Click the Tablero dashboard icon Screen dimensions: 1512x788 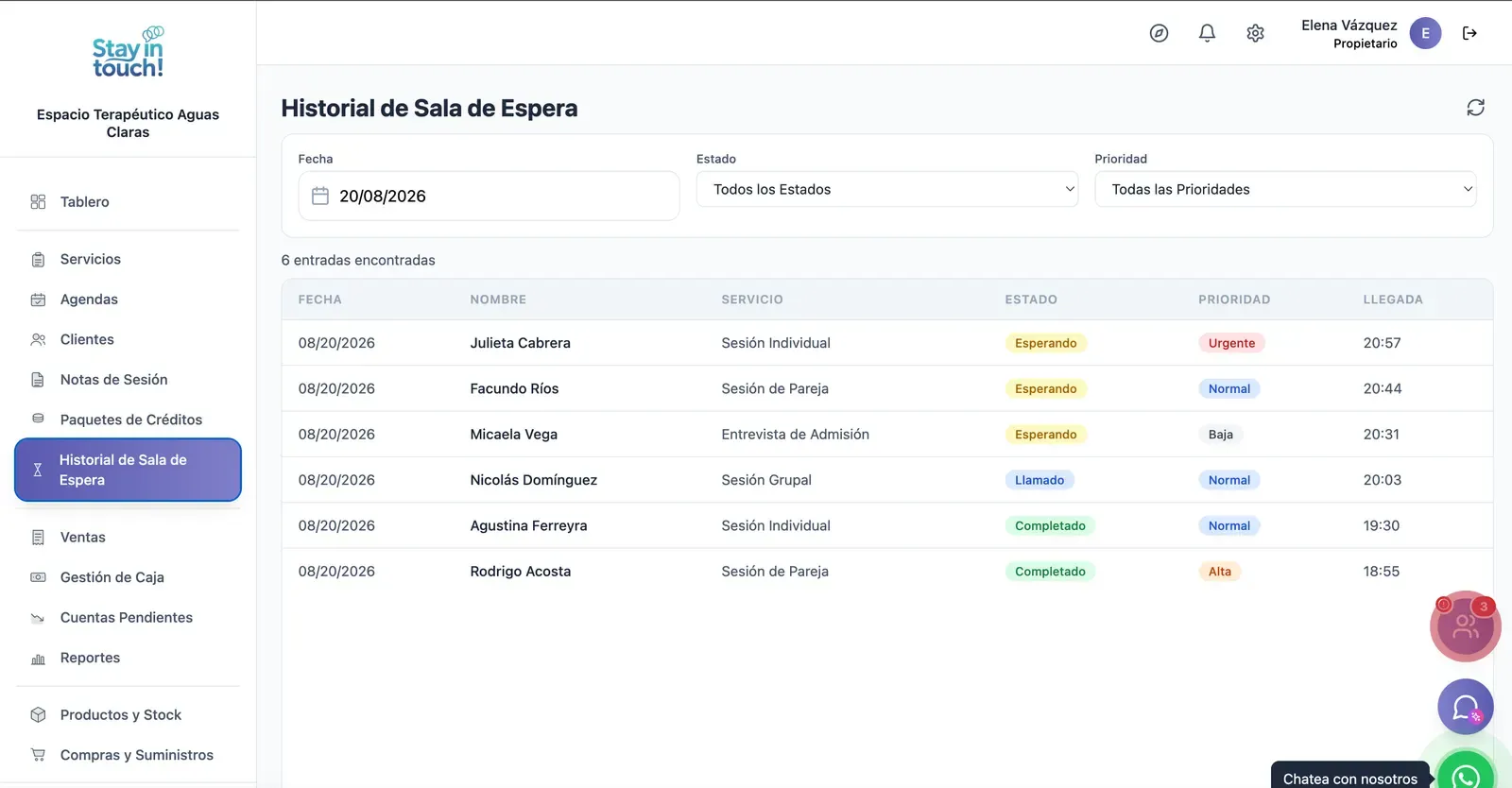point(38,201)
